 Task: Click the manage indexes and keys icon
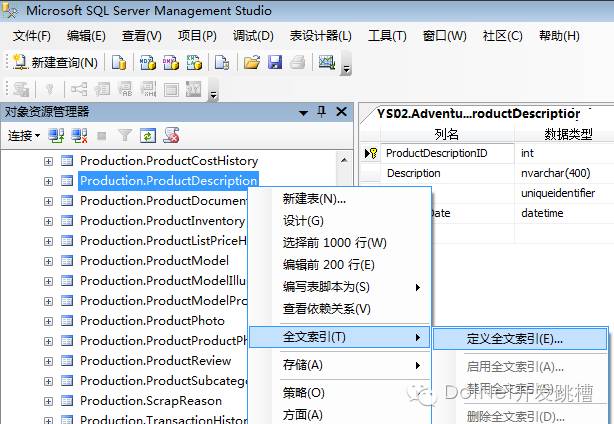coord(102,89)
